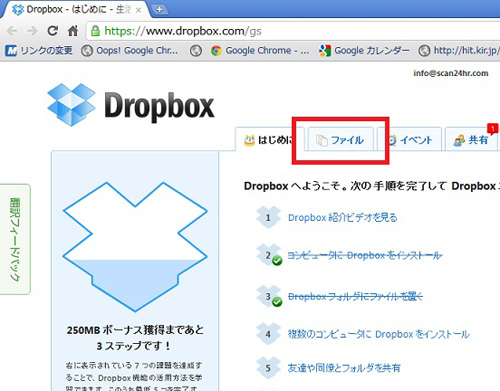
Task: Open a new browser tab
Action: (x=159, y=10)
